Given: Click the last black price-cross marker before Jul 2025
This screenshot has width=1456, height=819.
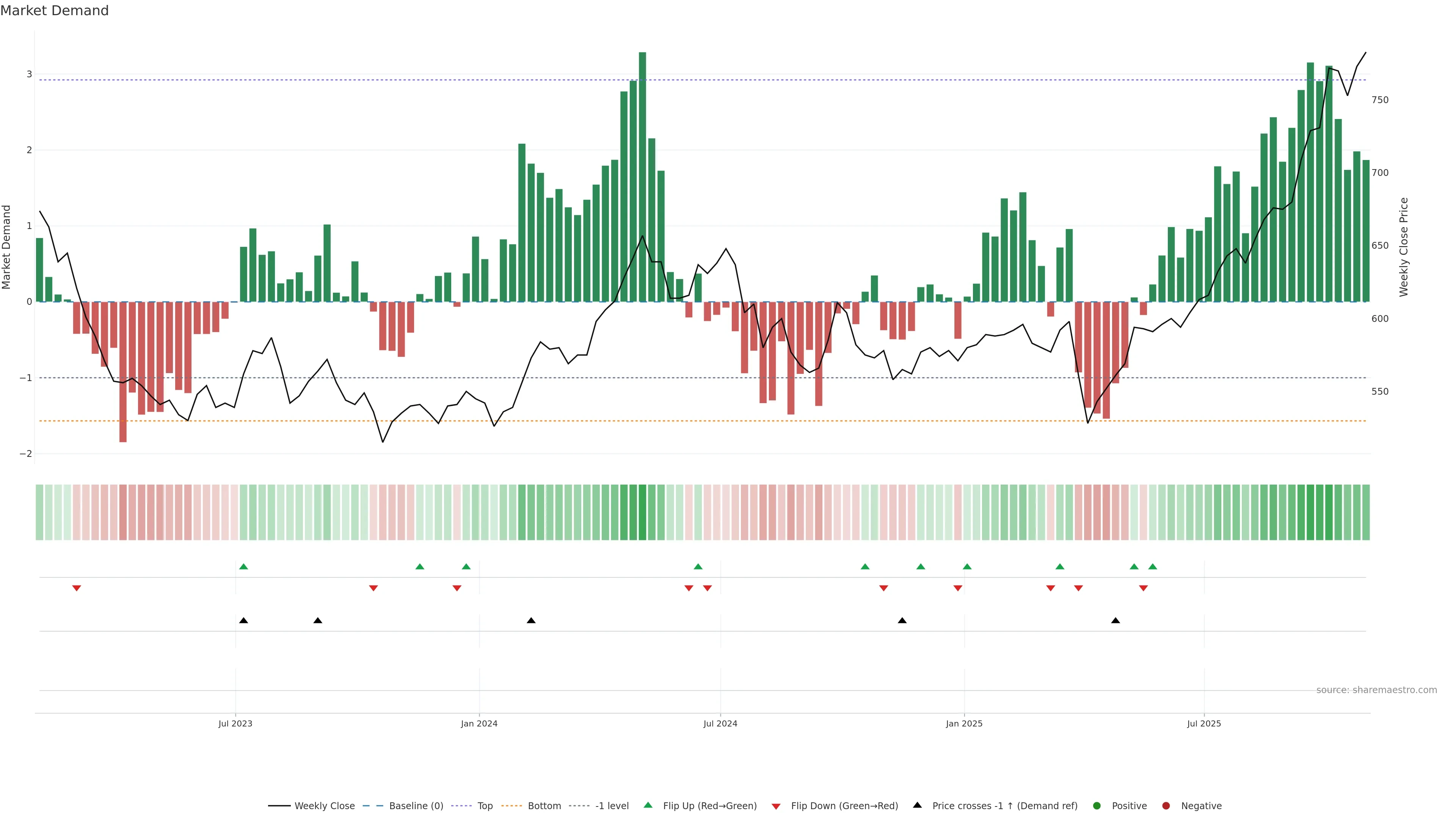Looking at the screenshot, I should click(x=1115, y=621).
